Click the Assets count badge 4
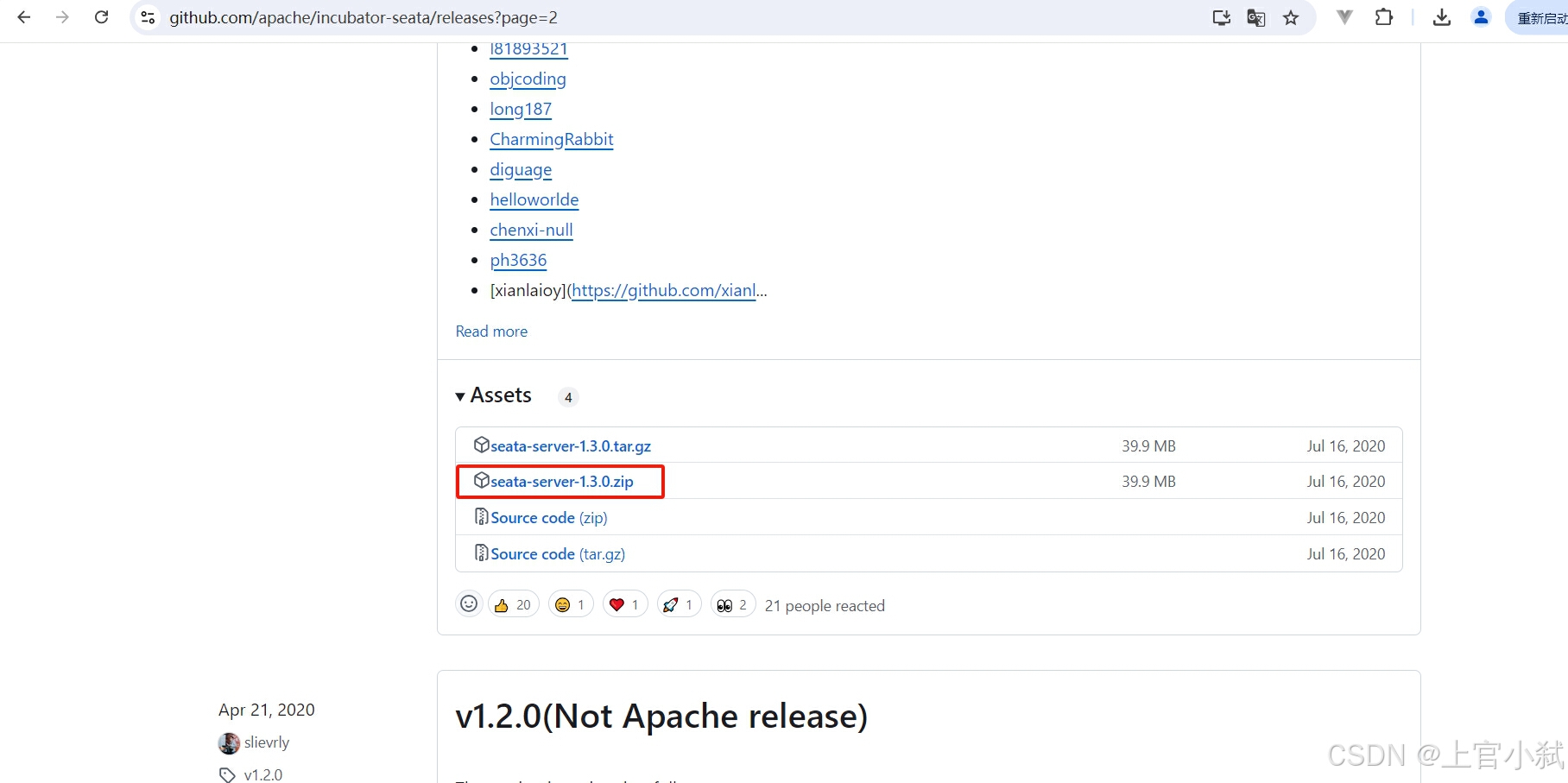Image resolution: width=1568 pixels, height=783 pixels. tap(568, 397)
